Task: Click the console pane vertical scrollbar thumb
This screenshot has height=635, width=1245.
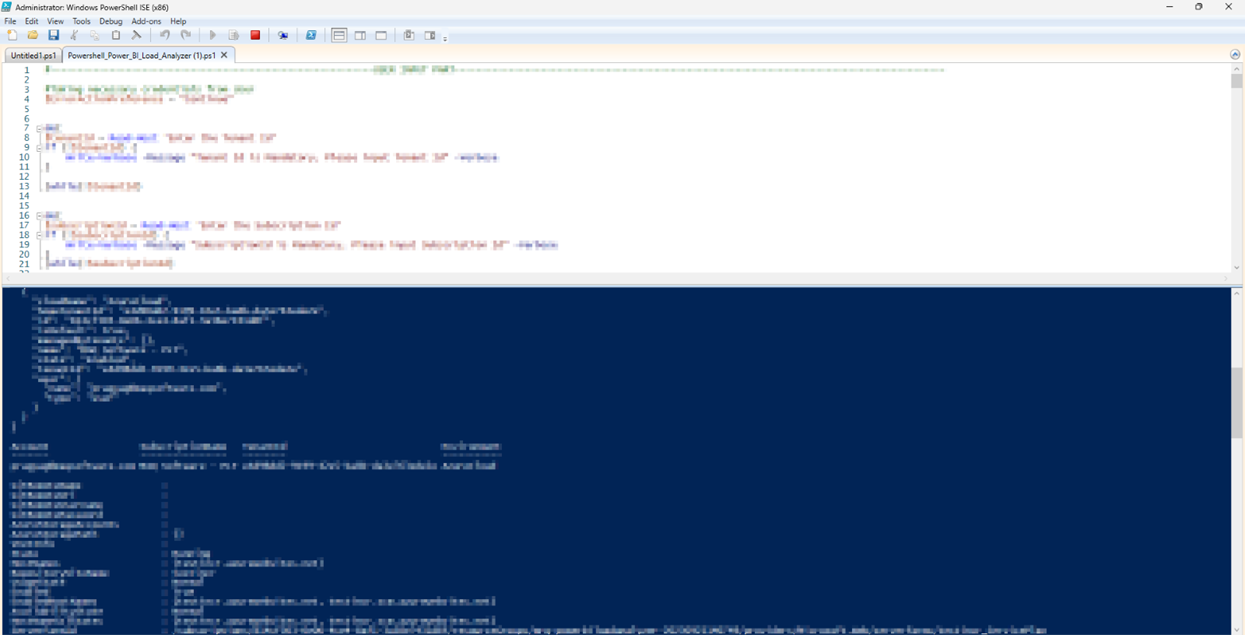Action: (x=1237, y=402)
